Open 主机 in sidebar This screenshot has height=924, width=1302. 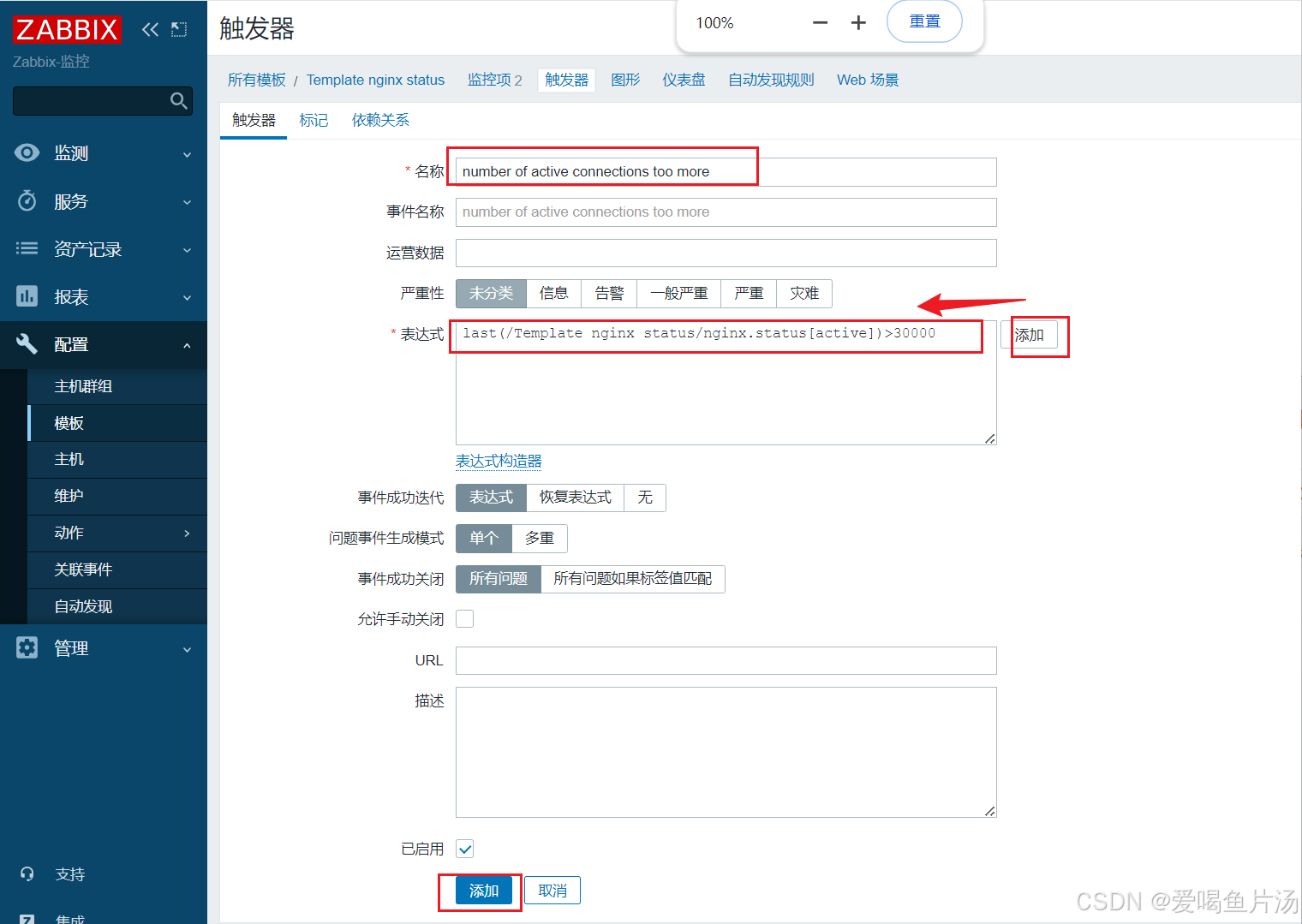point(117,459)
